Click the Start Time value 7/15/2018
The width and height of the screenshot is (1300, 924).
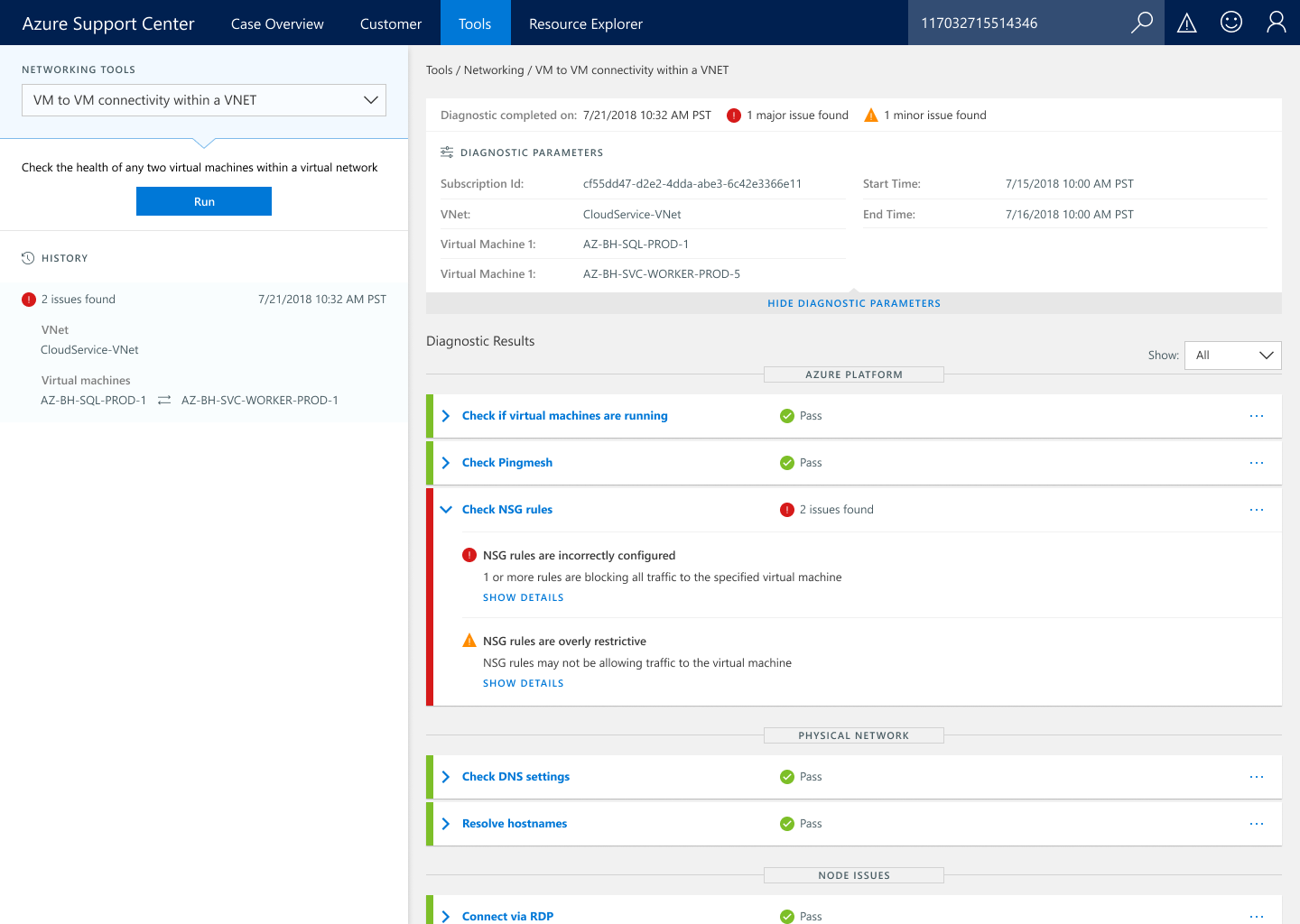pos(1070,184)
